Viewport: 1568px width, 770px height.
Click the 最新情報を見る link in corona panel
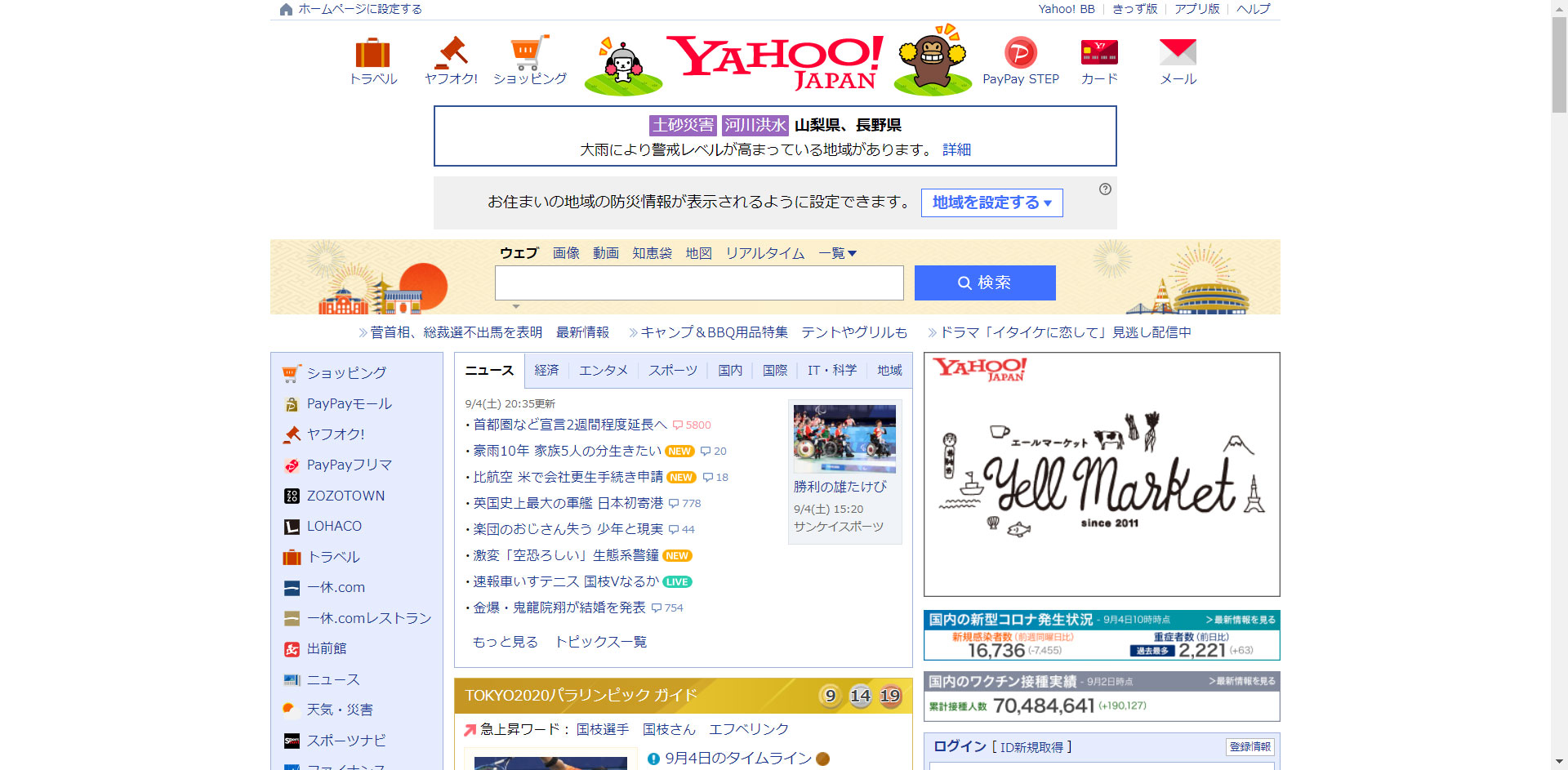coord(1241,620)
